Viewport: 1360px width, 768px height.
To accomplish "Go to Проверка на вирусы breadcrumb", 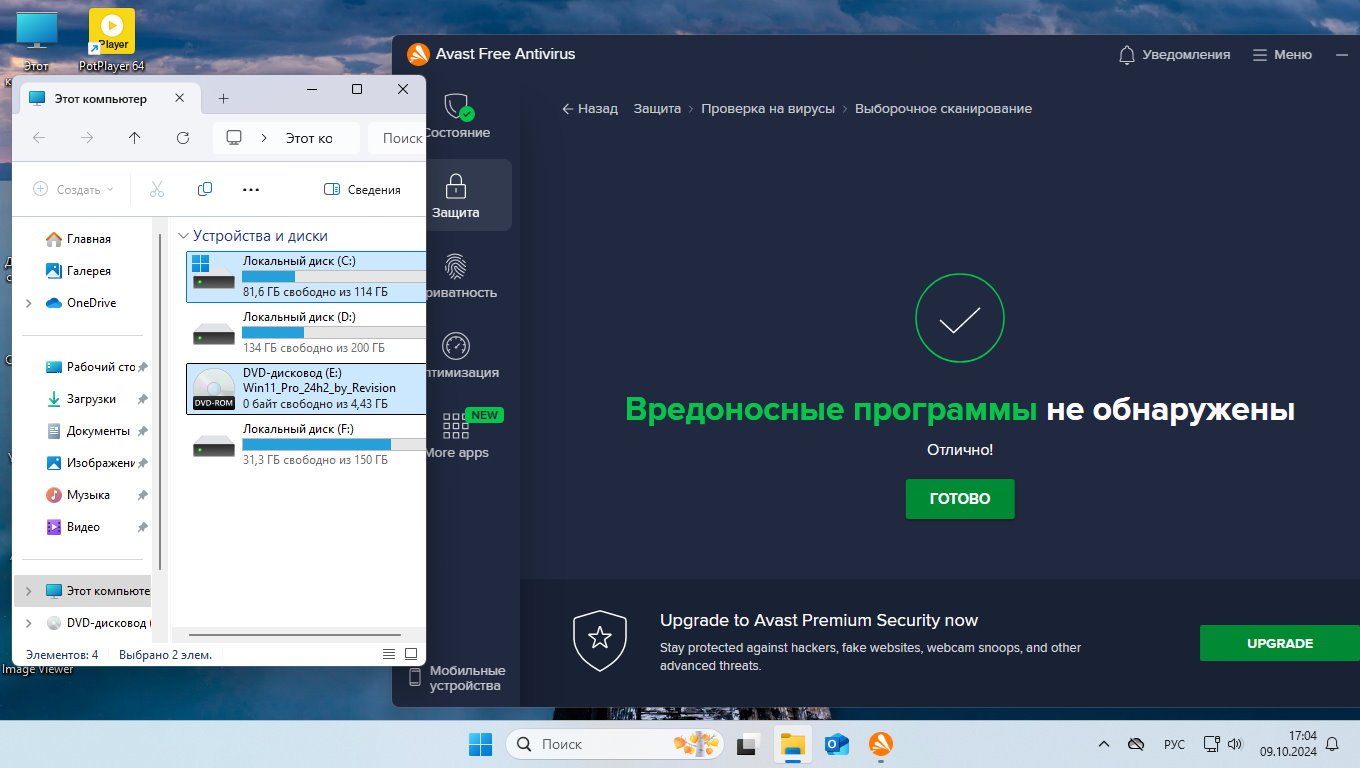I will tap(768, 108).
